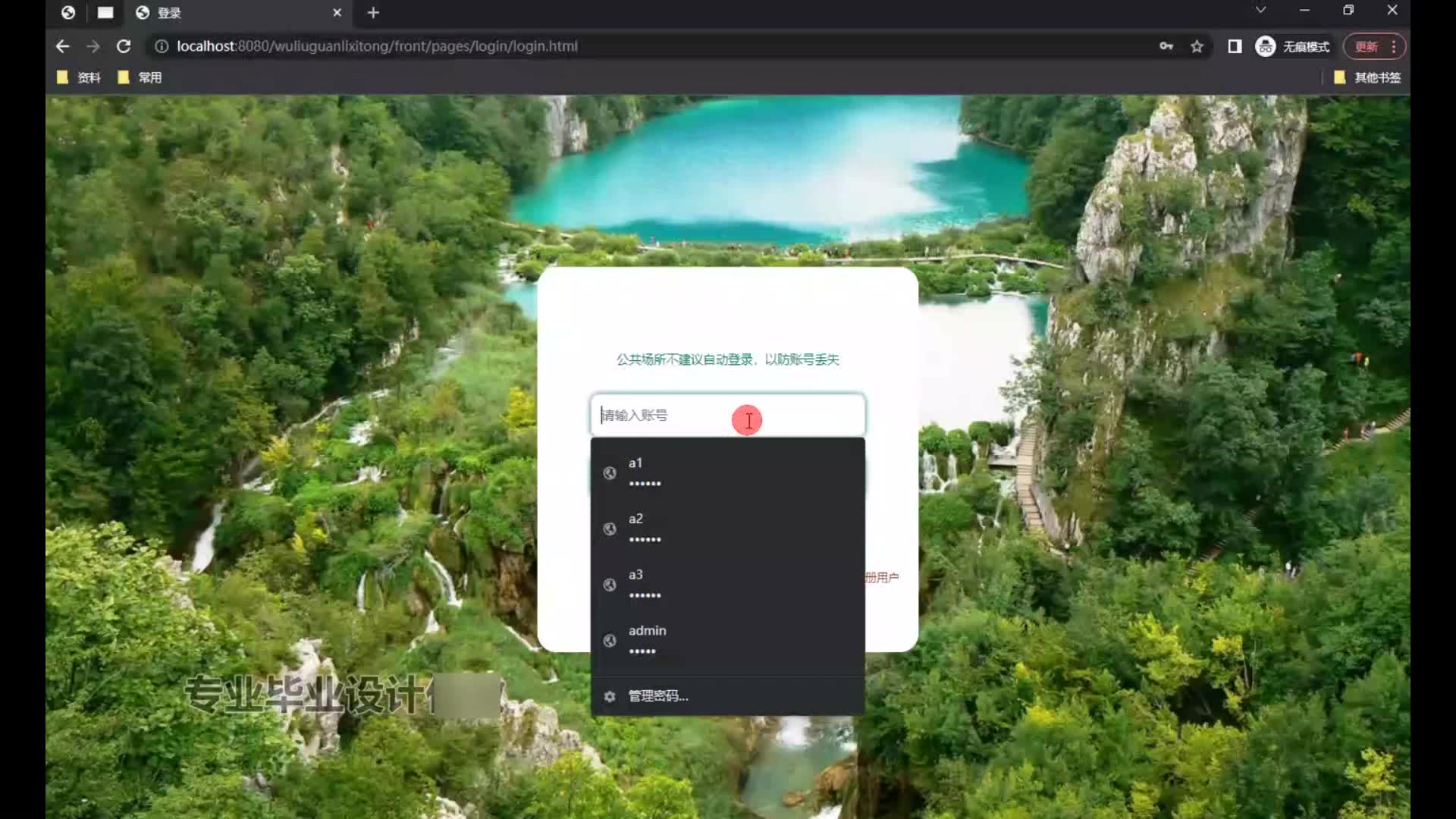1456x819 pixels.
Task: Close the 登录 tab
Action: click(x=337, y=13)
